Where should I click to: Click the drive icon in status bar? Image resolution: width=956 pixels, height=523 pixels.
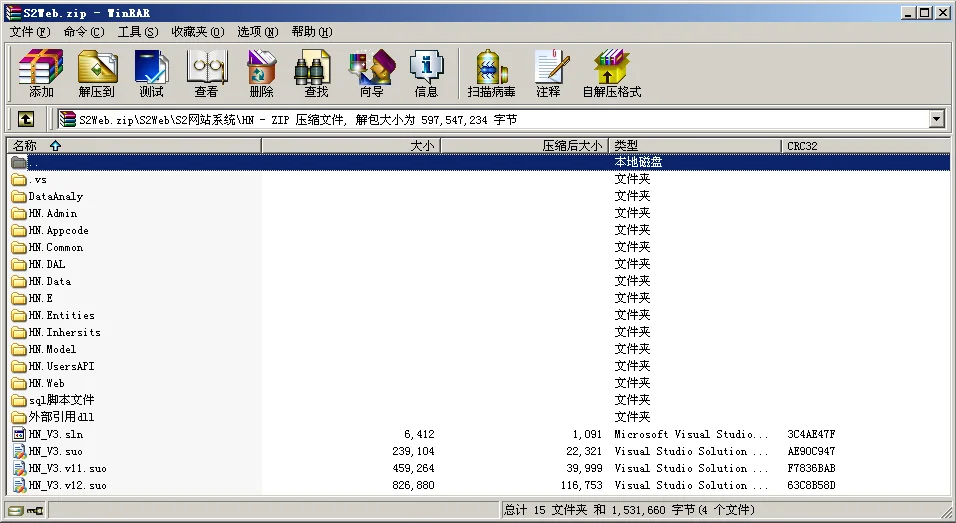[15, 510]
